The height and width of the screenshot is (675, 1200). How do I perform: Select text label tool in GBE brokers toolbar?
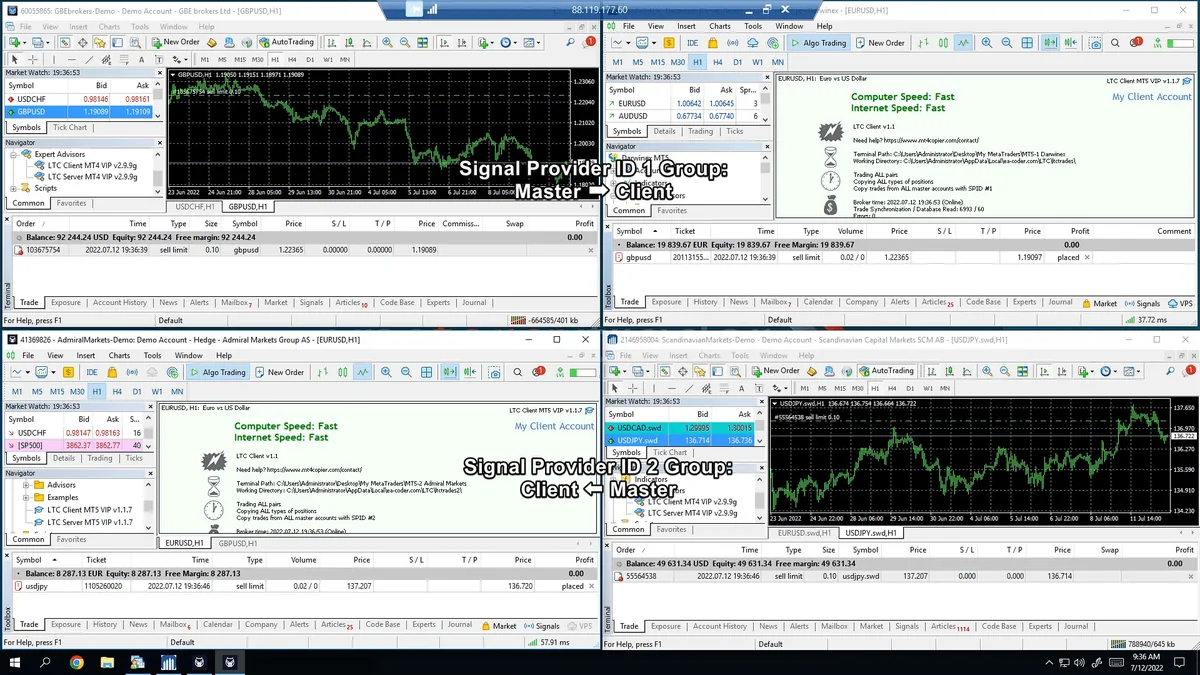click(159, 59)
